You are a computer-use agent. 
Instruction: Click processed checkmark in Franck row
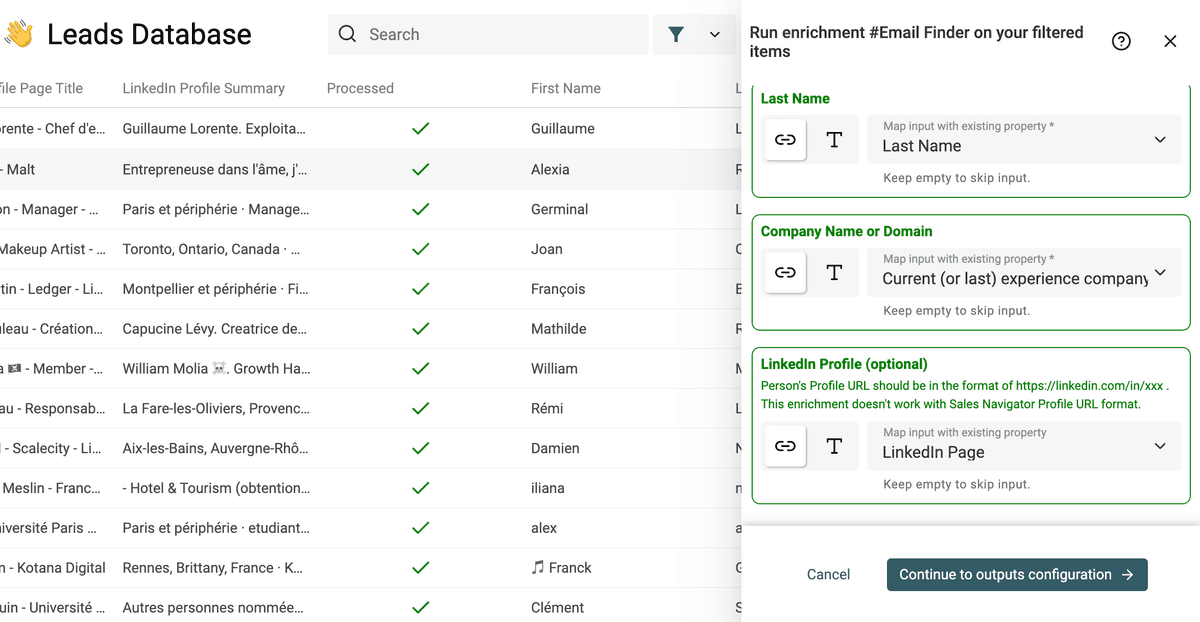coord(421,567)
